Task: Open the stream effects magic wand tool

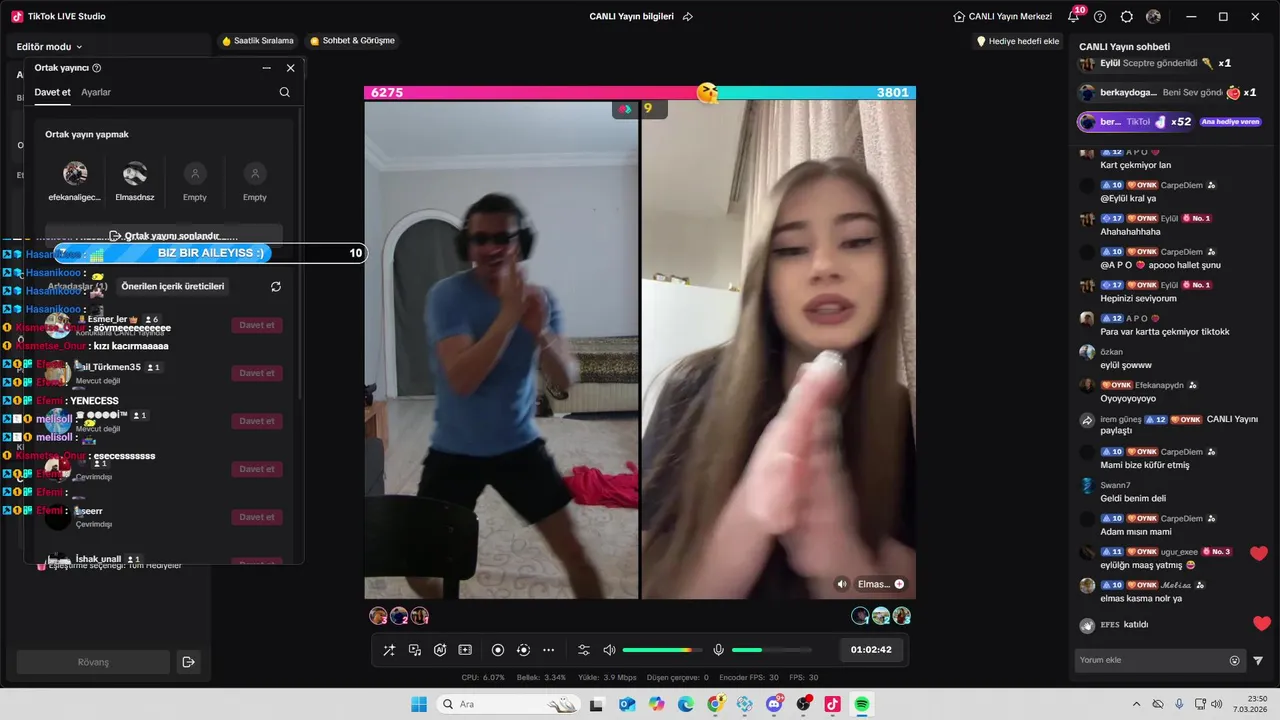Action: pyautogui.click(x=389, y=650)
